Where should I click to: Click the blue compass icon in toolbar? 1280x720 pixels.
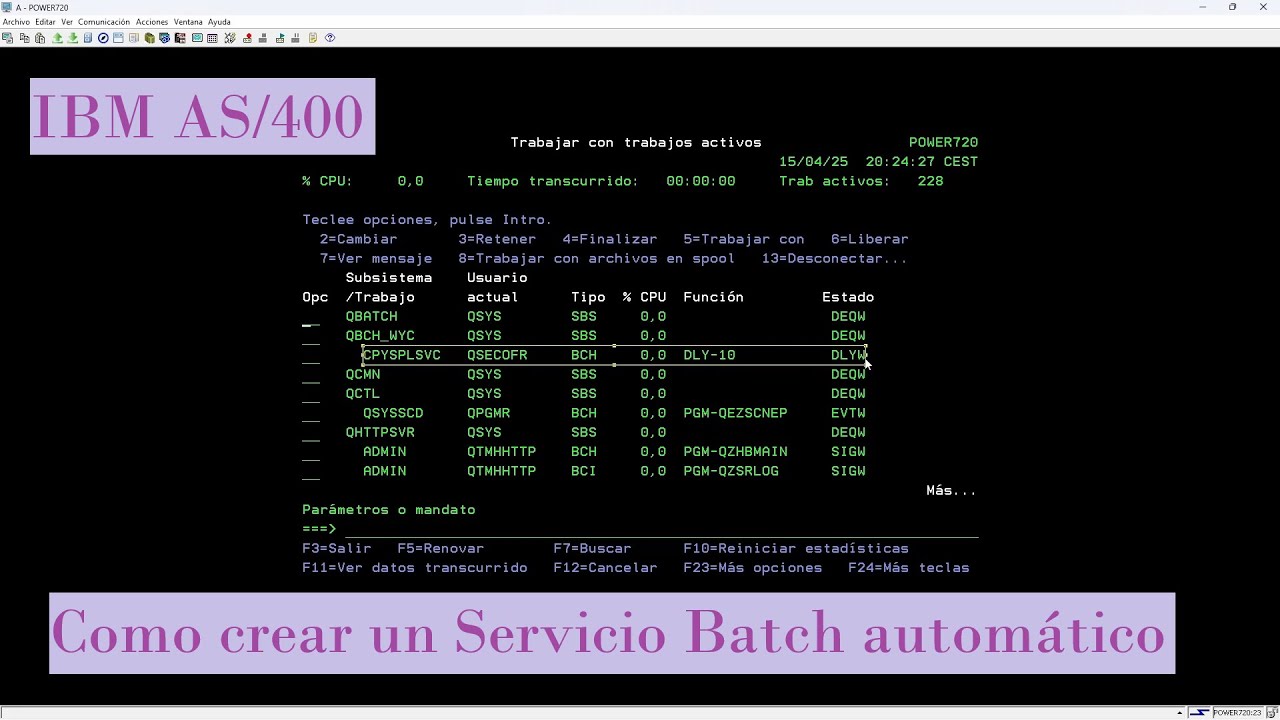(x=102, y=38)
